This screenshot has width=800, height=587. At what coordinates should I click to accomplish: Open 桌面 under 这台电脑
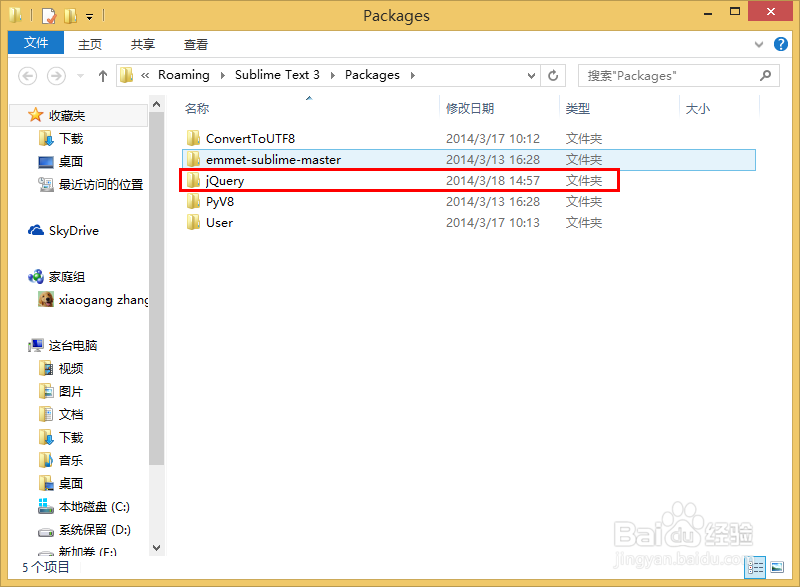point(61,483)
